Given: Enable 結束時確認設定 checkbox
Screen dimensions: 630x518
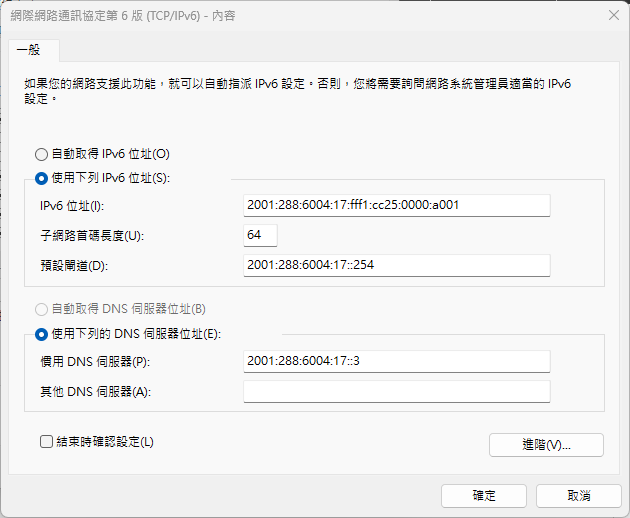Looking at the screenshot, I should click(46, 442).
